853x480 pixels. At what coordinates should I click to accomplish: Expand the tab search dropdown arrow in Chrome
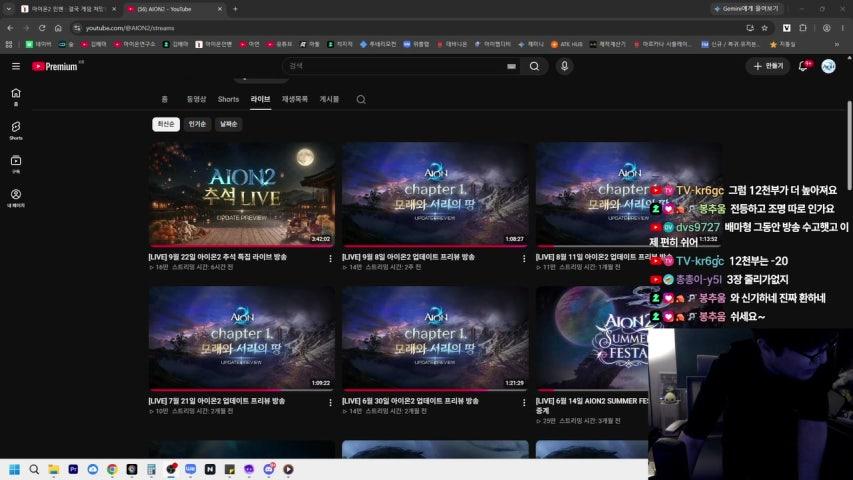coord(8,9)
